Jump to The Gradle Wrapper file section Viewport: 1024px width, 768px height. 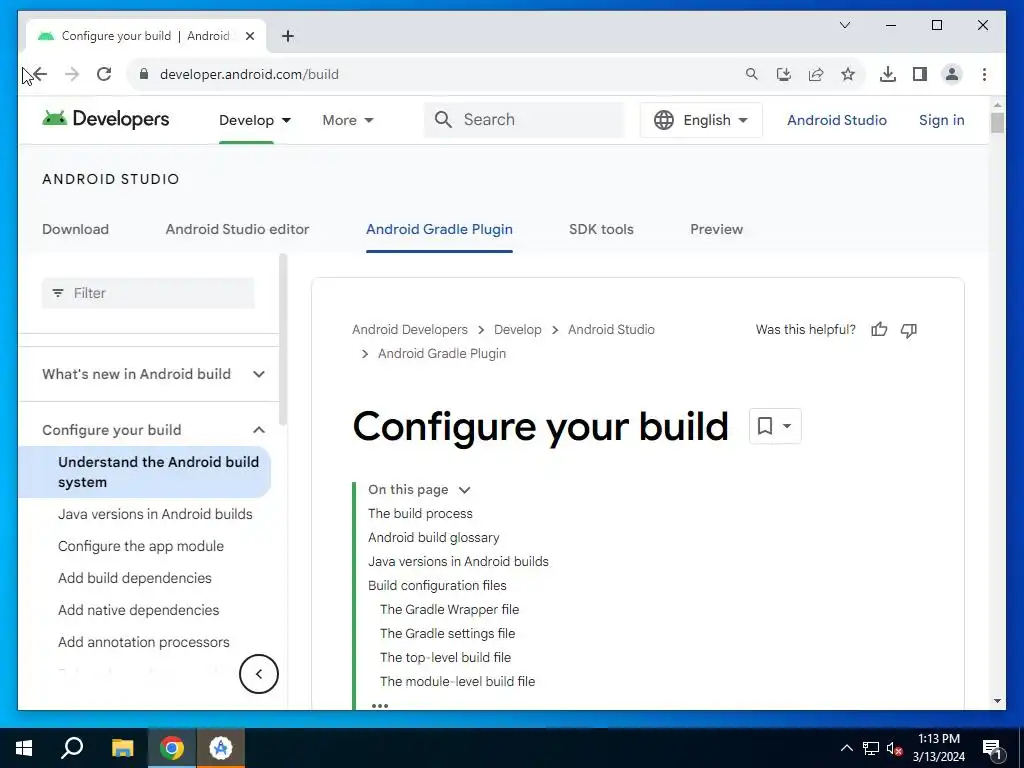point(449,609)
